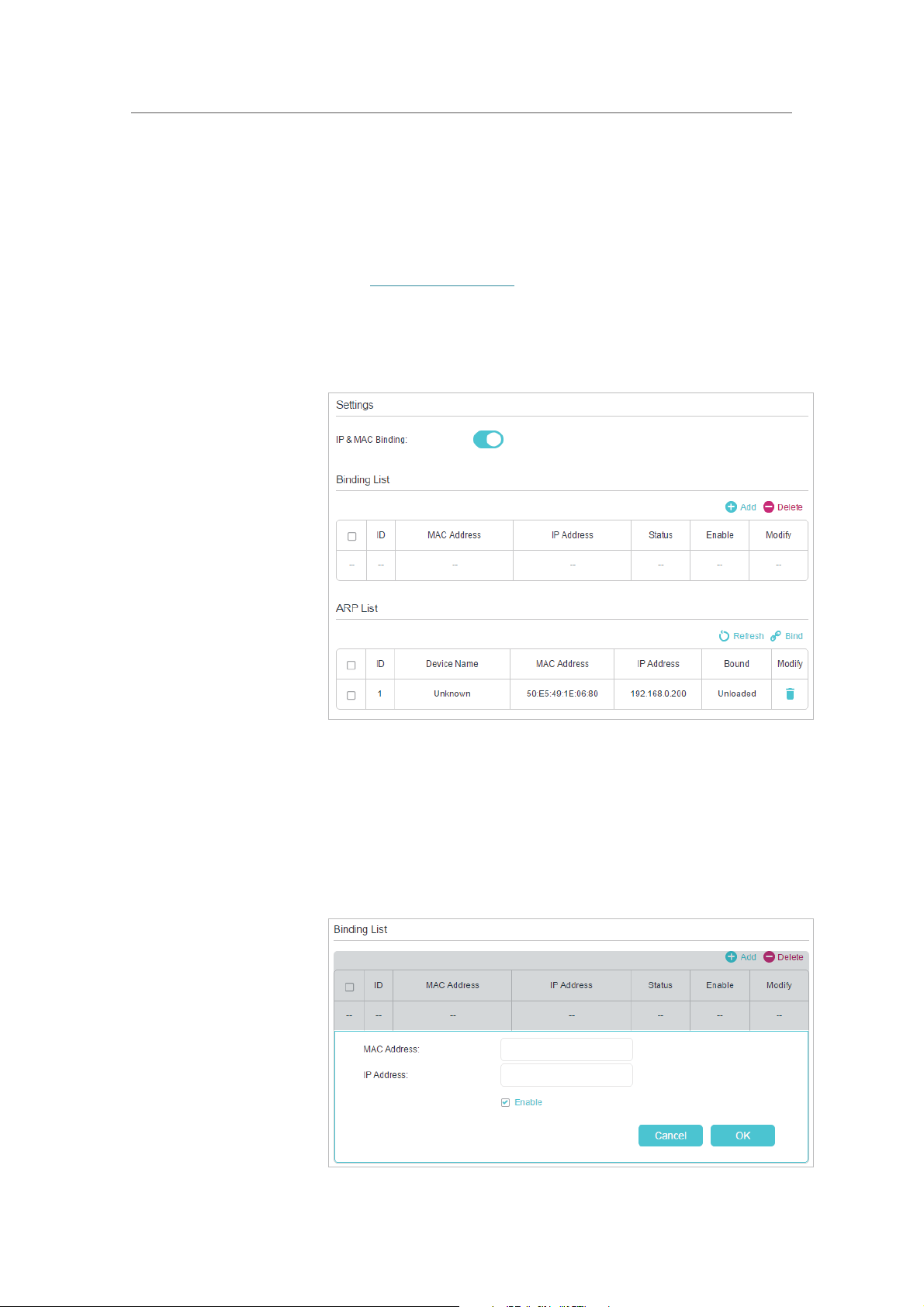Delete the ARP entry 50:E5:49:1E:06:80 with the trash icon
The width and height of the screenshot is (924, 1307).
tap(790, 694)
